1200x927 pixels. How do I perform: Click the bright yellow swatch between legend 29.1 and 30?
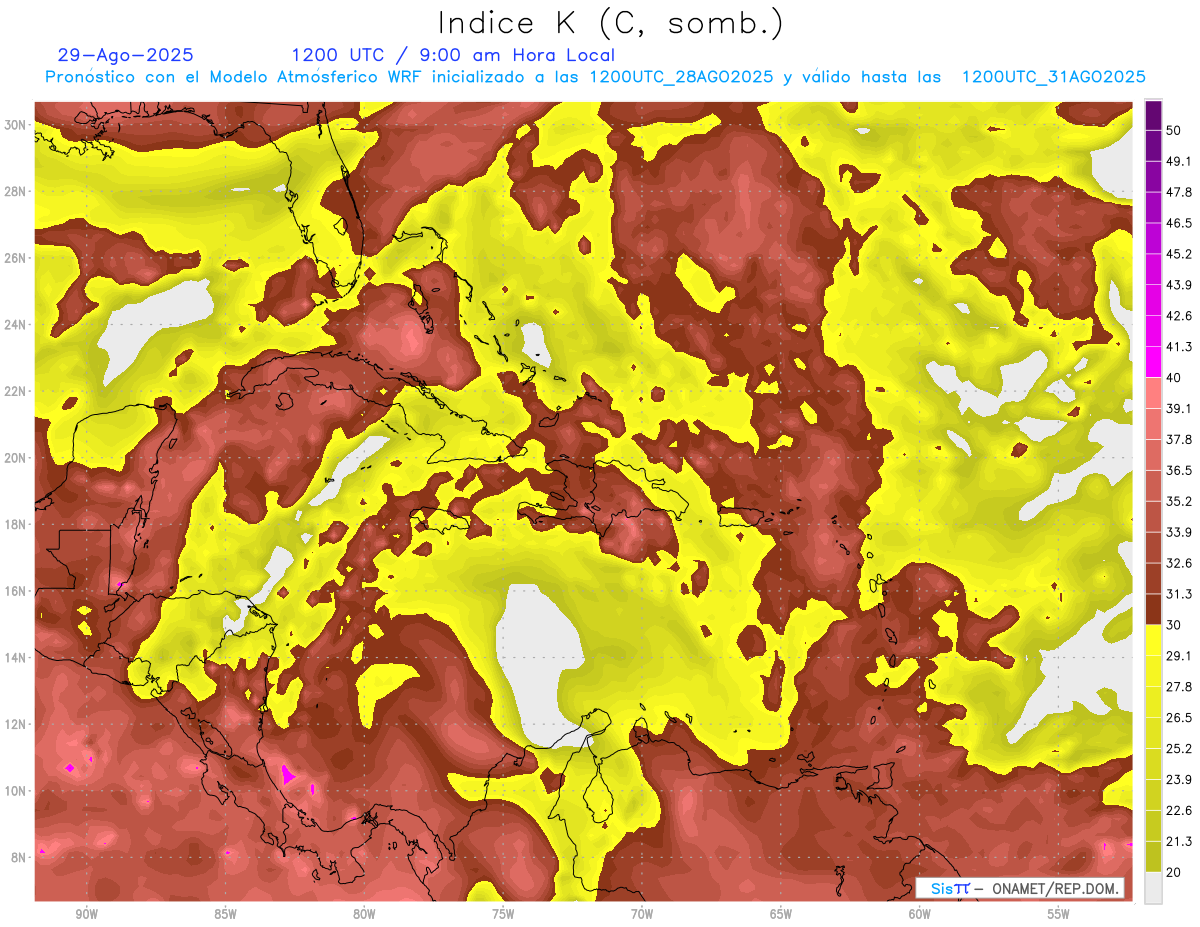tap(1154, 640)
